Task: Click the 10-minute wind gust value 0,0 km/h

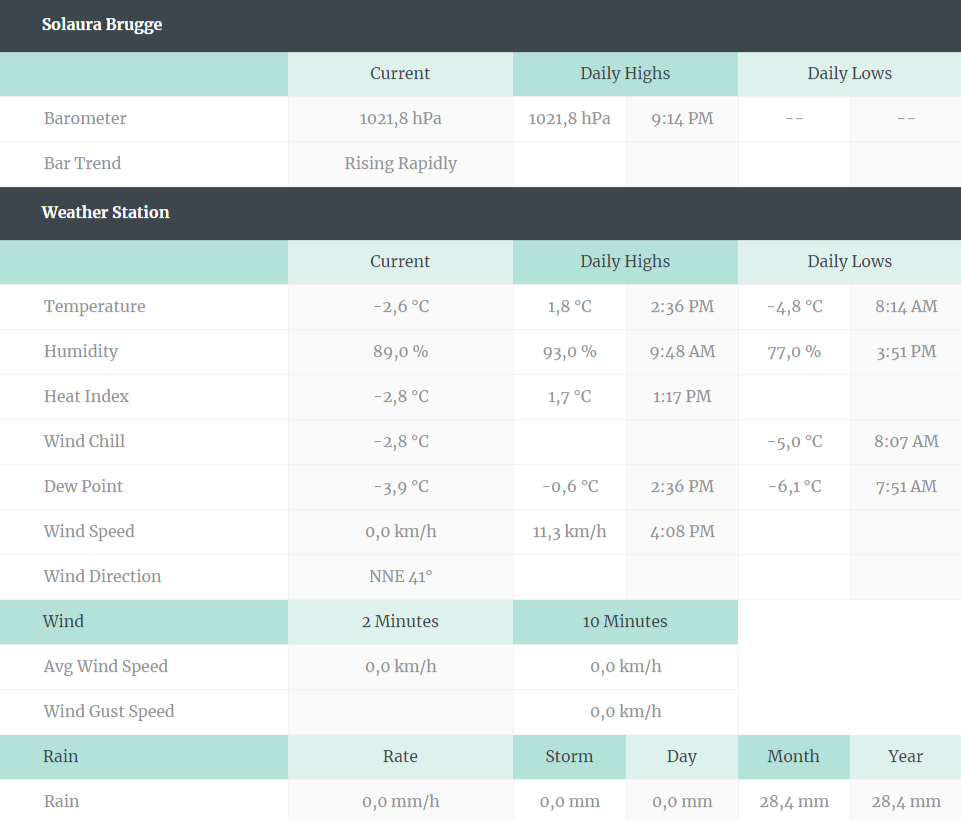Action: [625, 711]
